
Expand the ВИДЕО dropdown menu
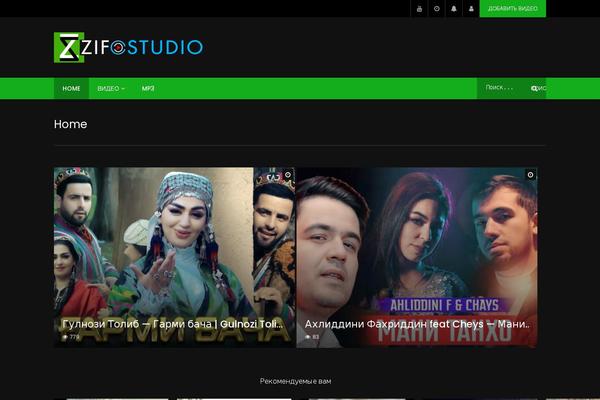click(111, 88)
